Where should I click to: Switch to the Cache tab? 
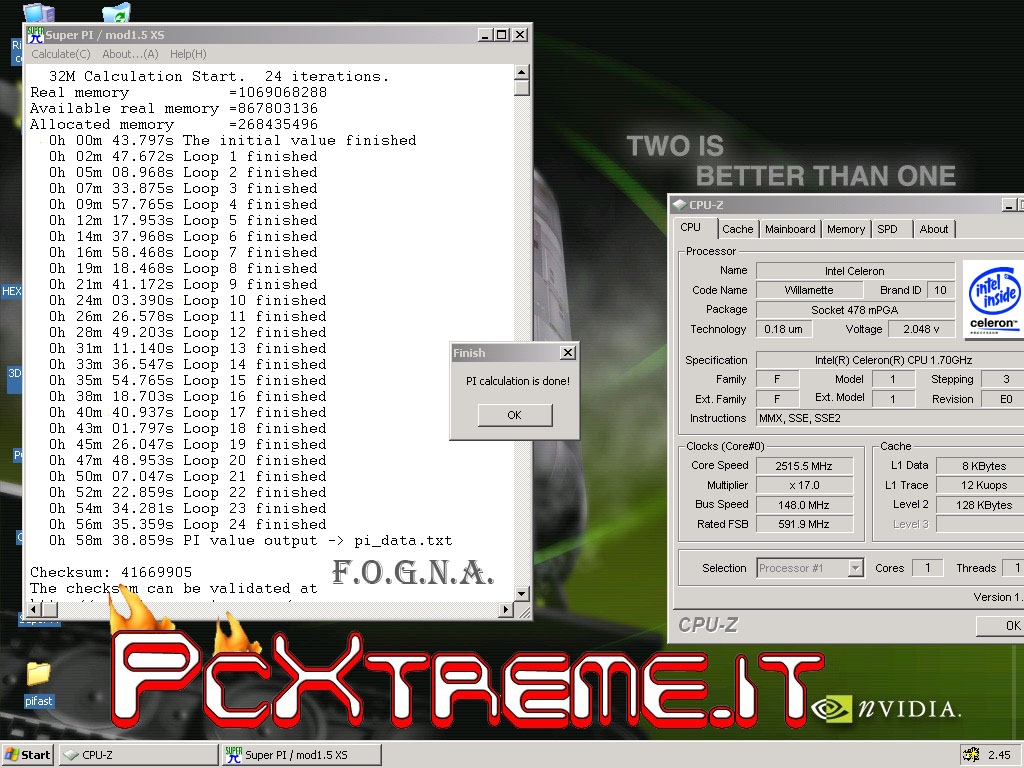738,229
